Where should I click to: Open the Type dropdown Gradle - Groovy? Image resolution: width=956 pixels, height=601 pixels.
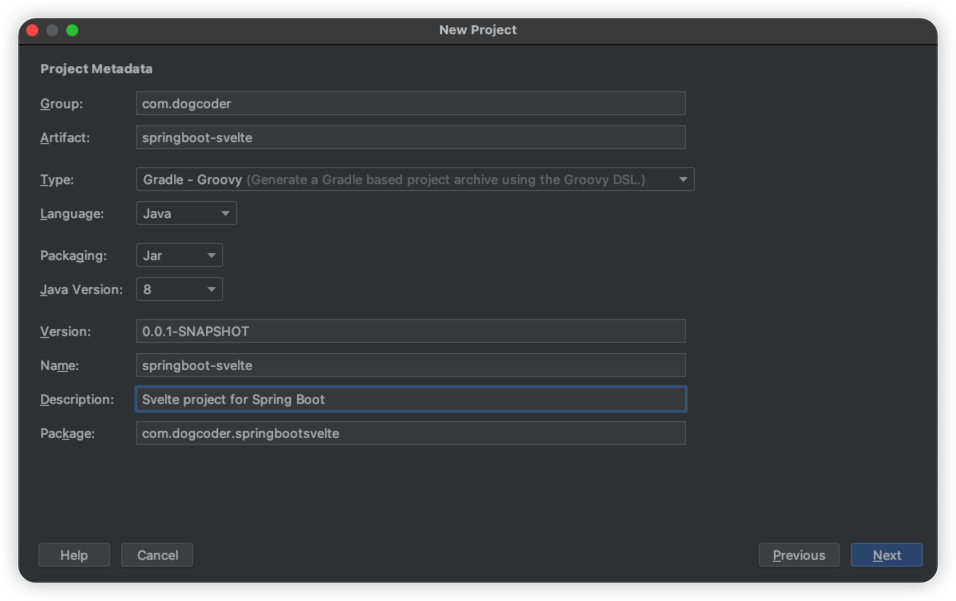pyautogui.click(x=415, y=179)
